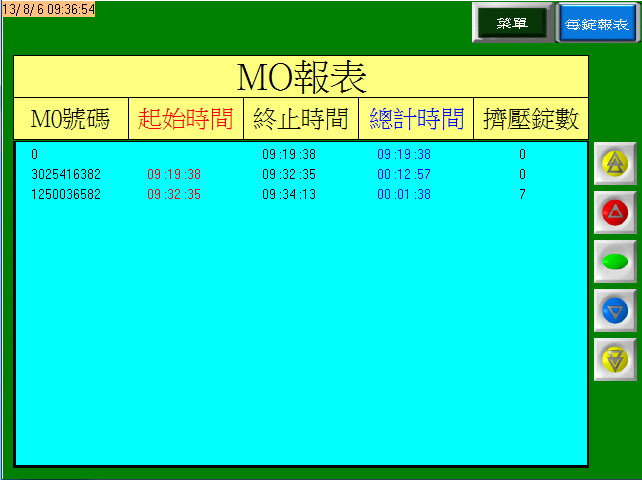The height and width of the screenshot is (480, 642).
Task: Click the green oval icon button
Action: click(615, 261)
